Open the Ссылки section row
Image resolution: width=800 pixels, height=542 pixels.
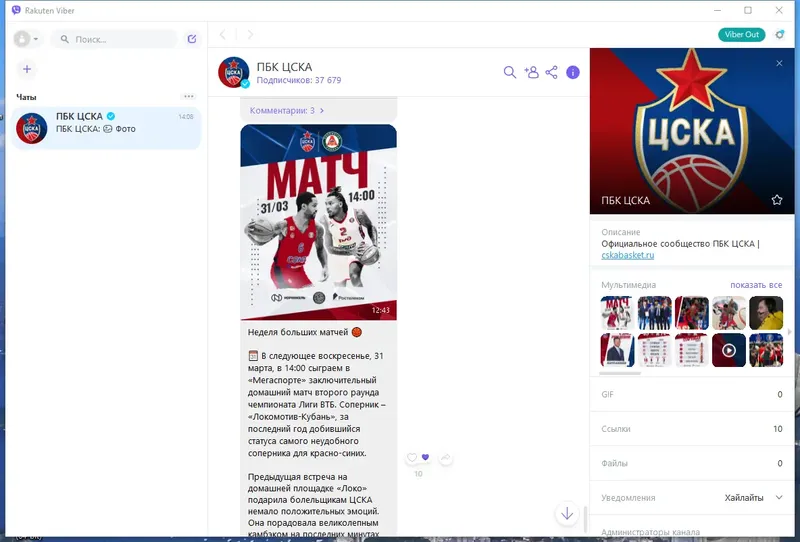[692, 429]
